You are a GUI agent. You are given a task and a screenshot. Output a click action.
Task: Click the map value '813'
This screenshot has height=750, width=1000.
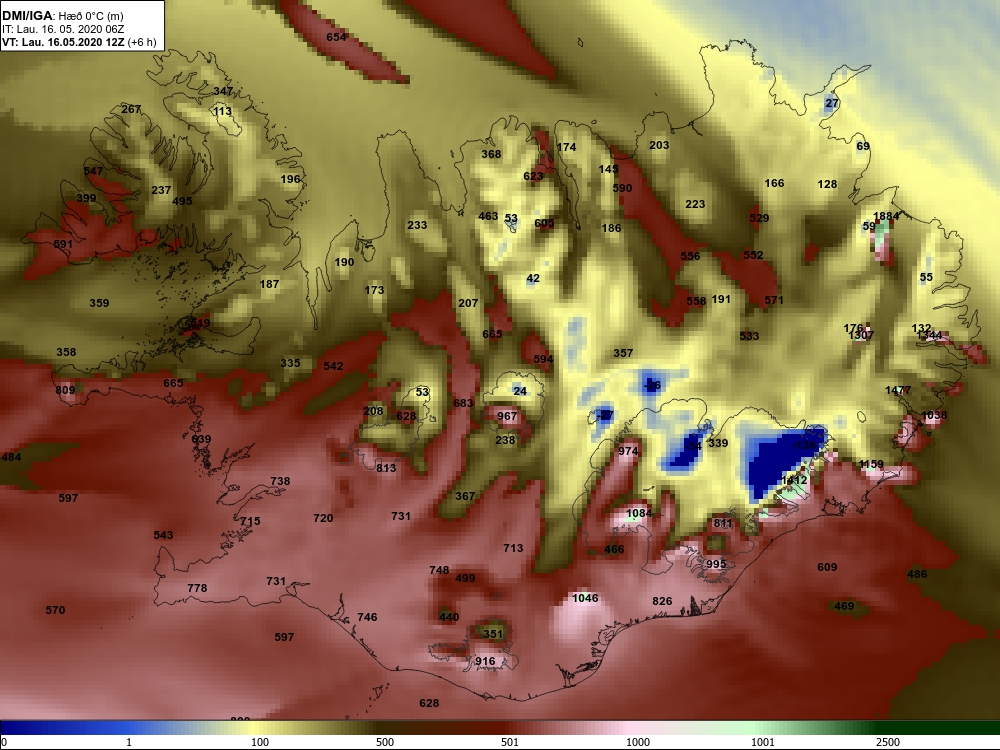[x=386, y=468]
